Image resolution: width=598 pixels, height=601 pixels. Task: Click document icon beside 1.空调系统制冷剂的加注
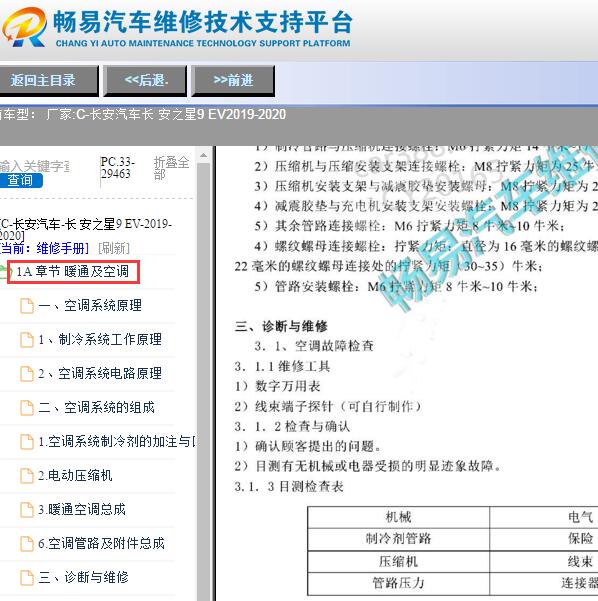click(x=26, y=442)
